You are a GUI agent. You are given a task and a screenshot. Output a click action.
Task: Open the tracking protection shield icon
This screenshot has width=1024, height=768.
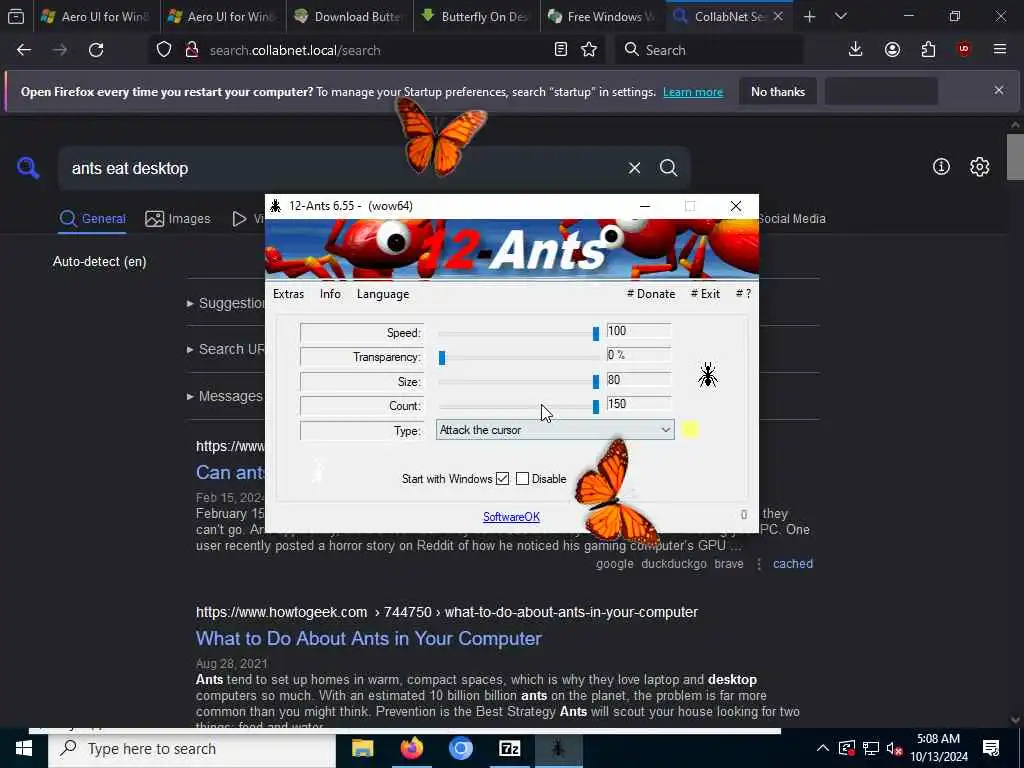(x=164, y=50)
